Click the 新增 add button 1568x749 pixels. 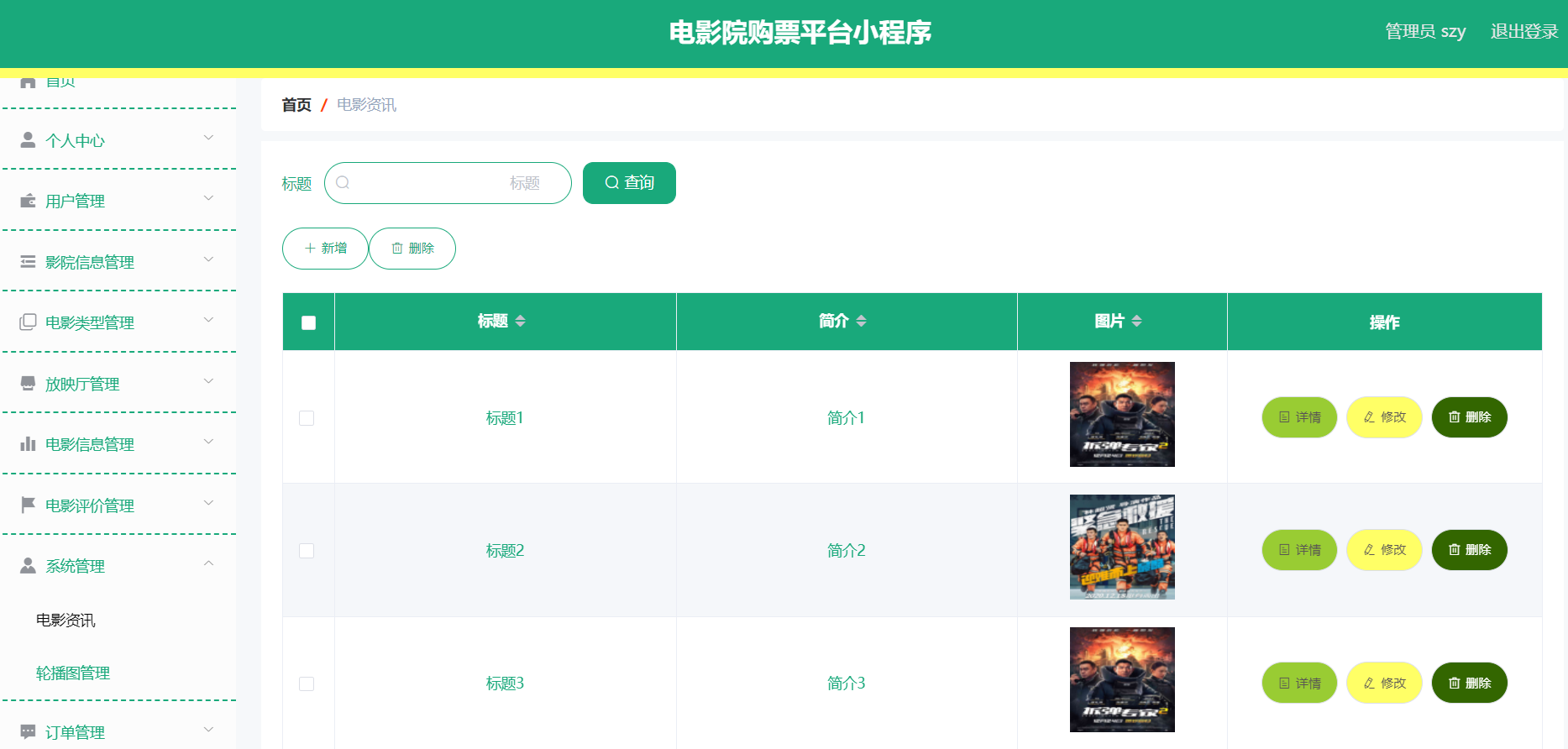325,249
